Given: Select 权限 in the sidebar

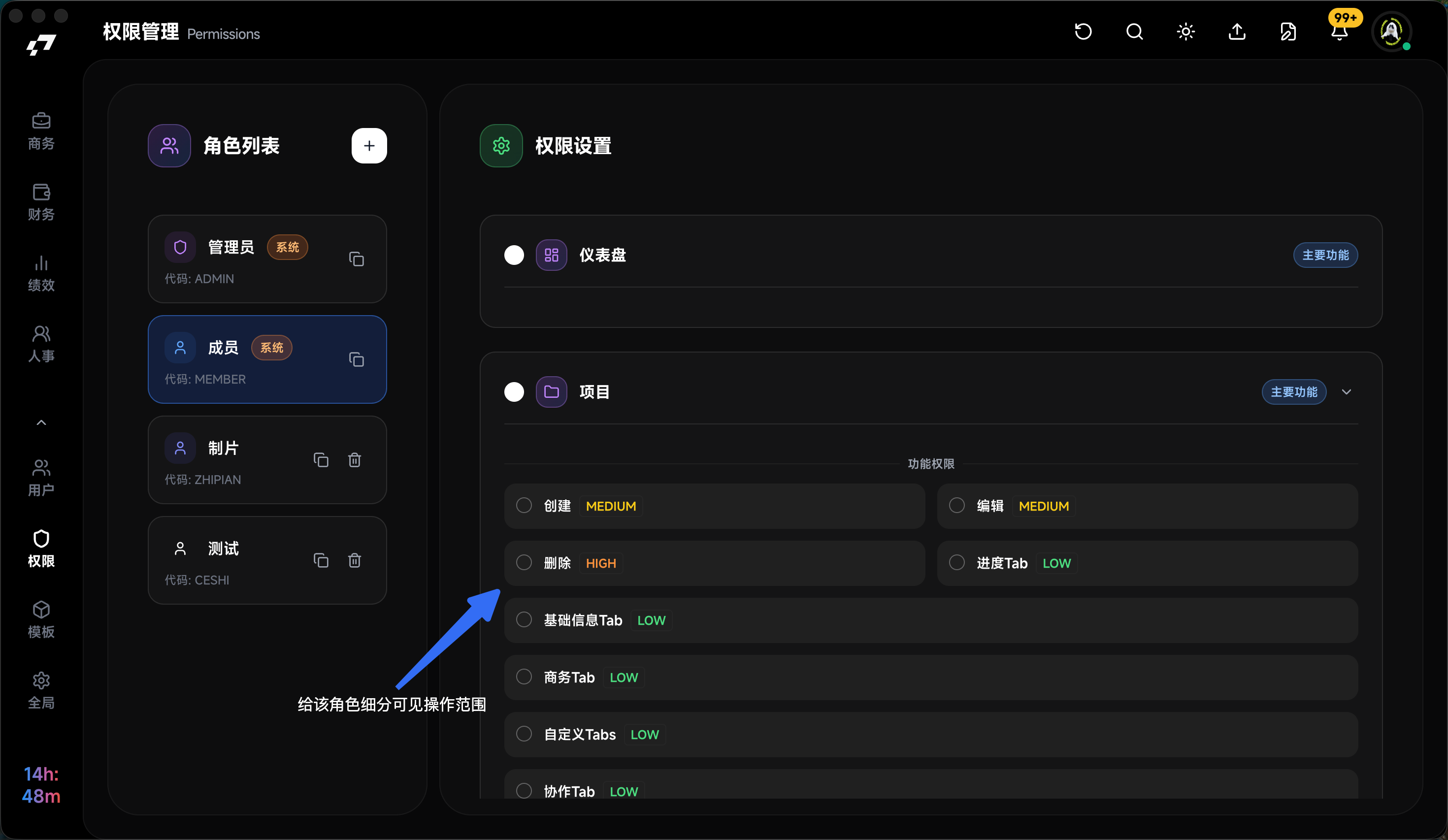Looking at the screenshot, I should coord(41,549).
